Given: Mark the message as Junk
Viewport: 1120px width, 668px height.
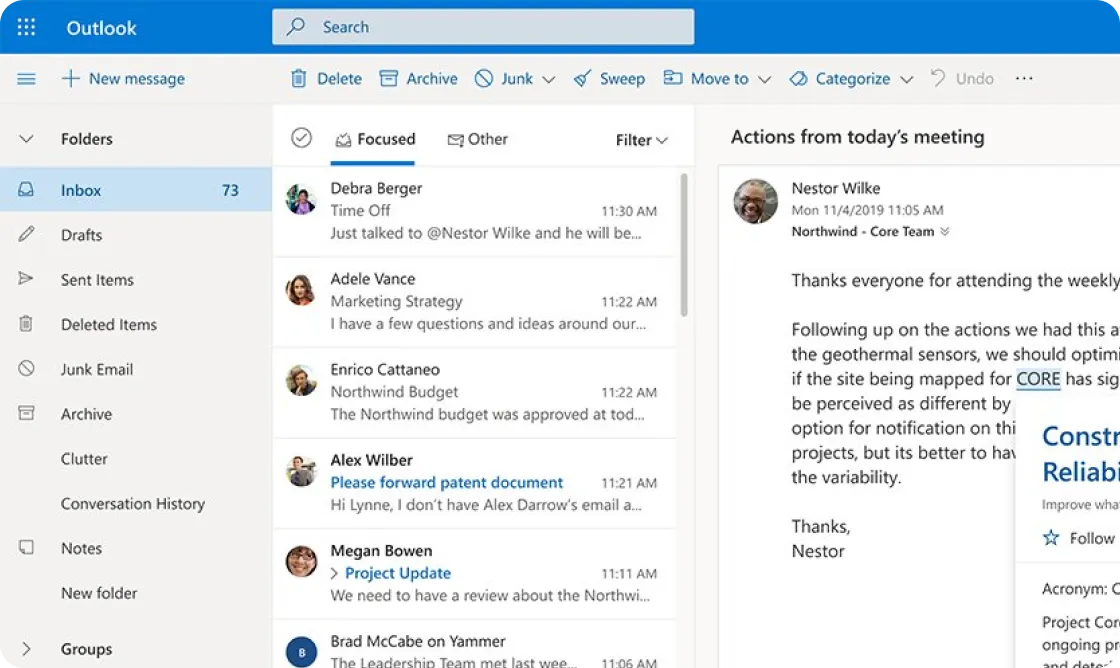Looking at the screenshot, I should [x=505, y=78].
